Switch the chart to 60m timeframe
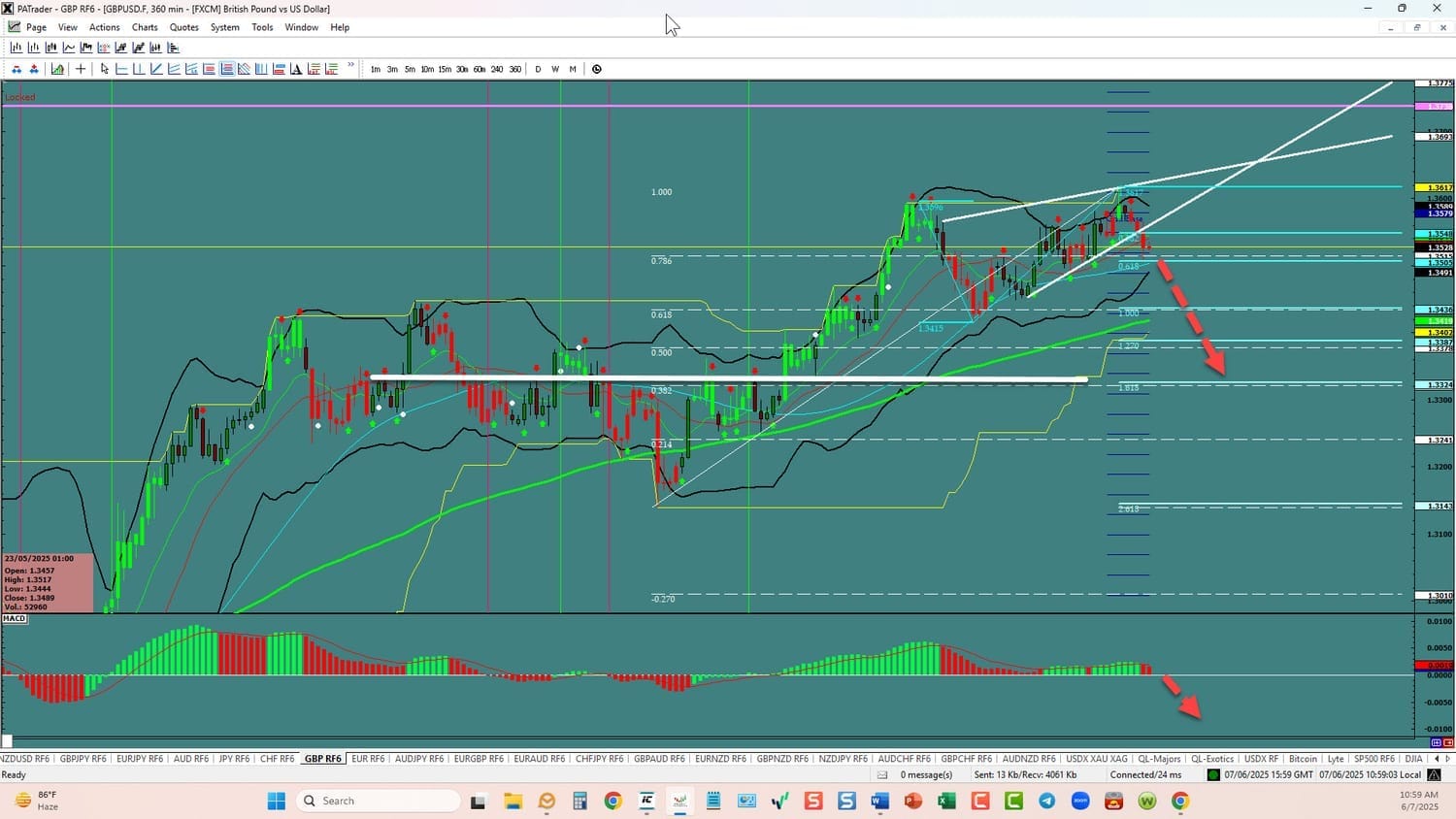The height and width of the screenshot is (819, 1456). (480, 69)
